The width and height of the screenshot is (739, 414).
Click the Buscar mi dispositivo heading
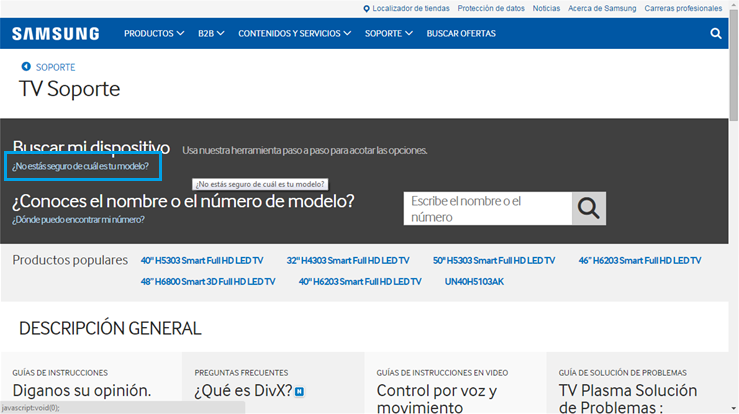click(x=91, y=147)
